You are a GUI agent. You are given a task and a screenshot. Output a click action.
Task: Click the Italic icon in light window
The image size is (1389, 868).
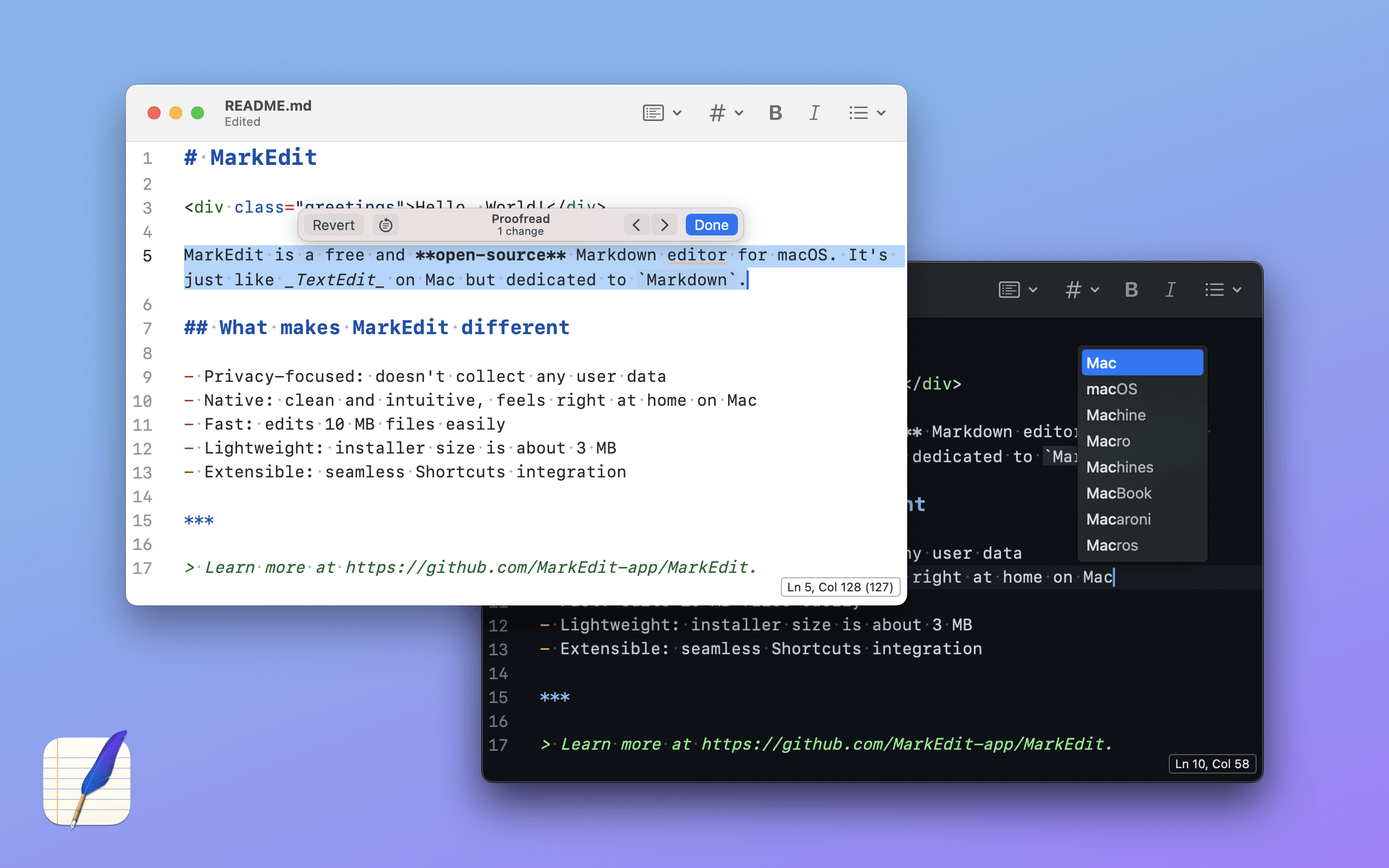coord(814,113)
